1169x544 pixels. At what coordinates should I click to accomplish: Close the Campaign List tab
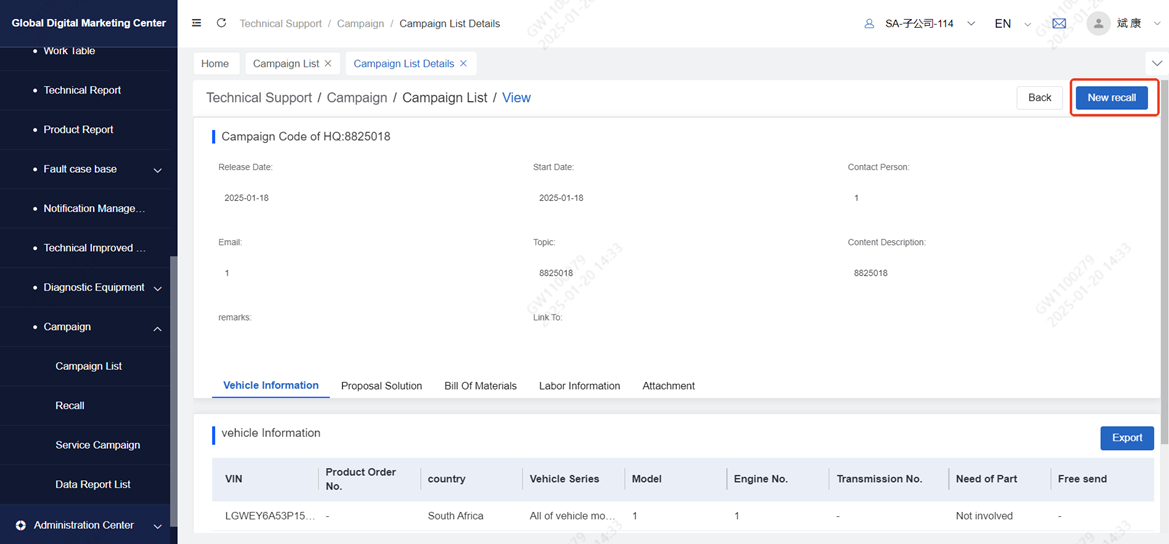pos(328,64)
